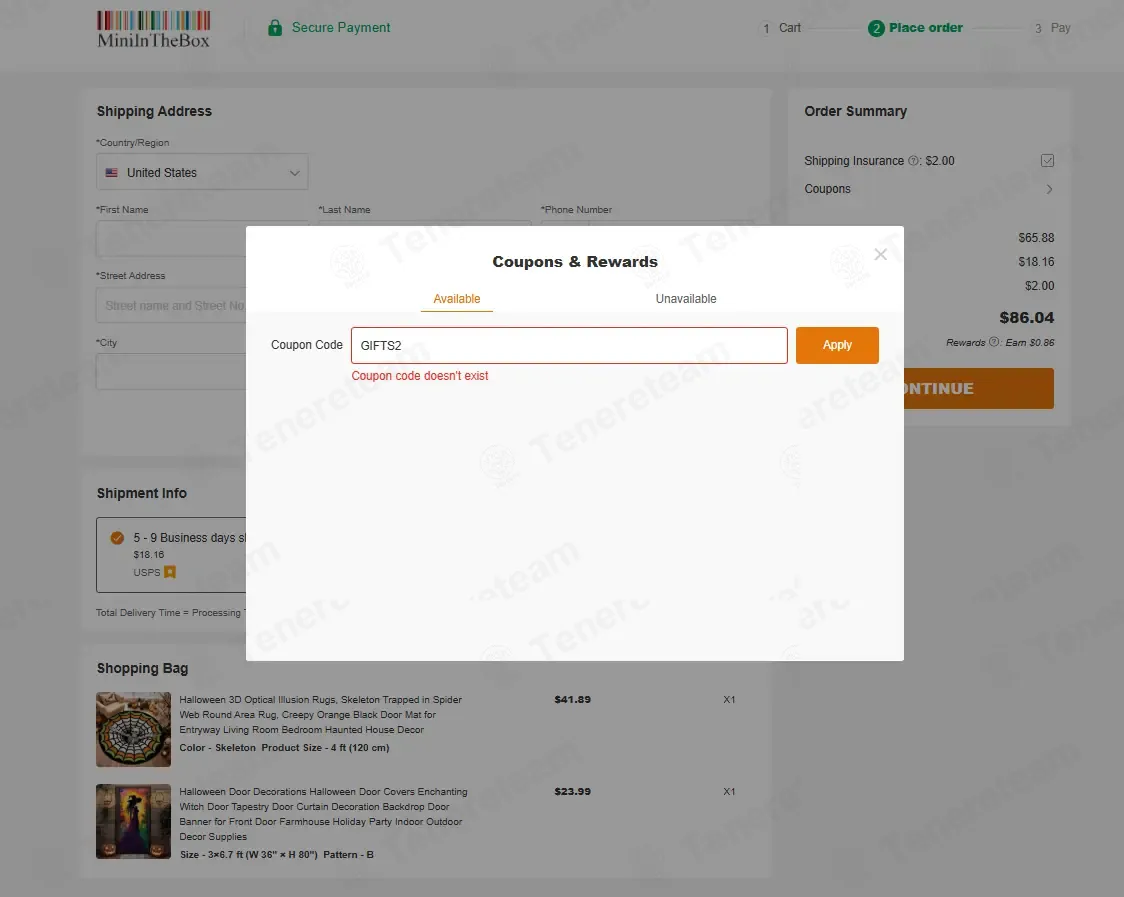Click the Pay step indicator
Viewport: 1124px width, 897px height.
(x=1052, y=28)
